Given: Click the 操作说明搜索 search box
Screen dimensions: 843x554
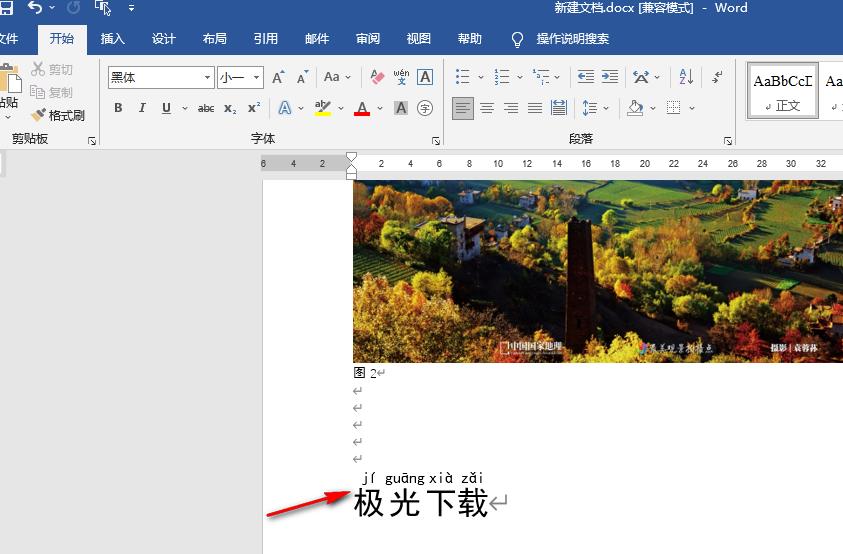Looking at the screenshot, I should [x=573, y=39].
